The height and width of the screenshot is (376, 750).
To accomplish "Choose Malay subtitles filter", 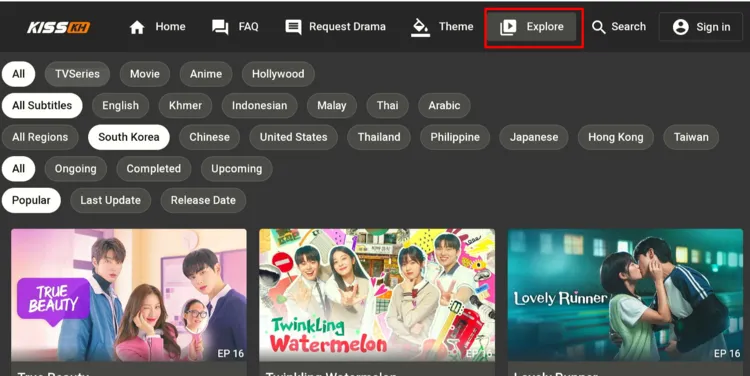I will pyautogui.click(x=331, y=106).
